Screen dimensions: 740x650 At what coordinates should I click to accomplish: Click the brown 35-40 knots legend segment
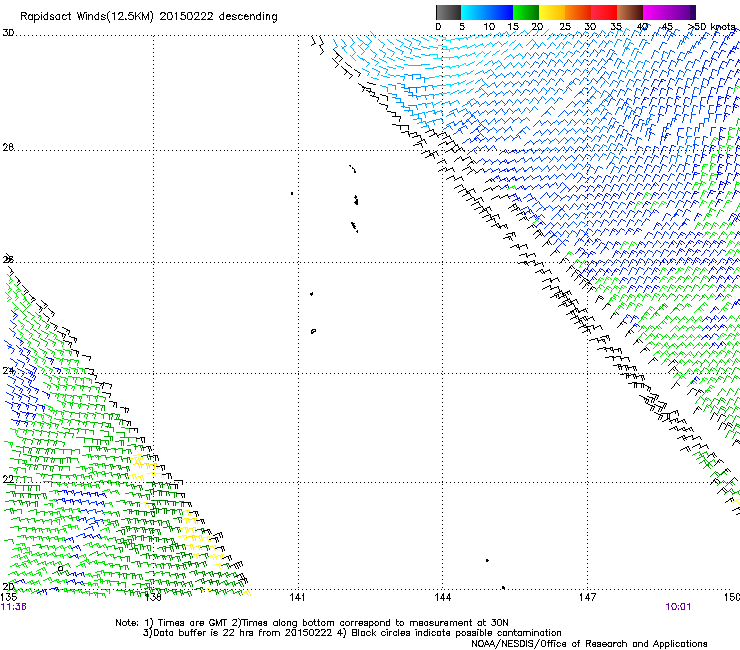coord(630,12)
